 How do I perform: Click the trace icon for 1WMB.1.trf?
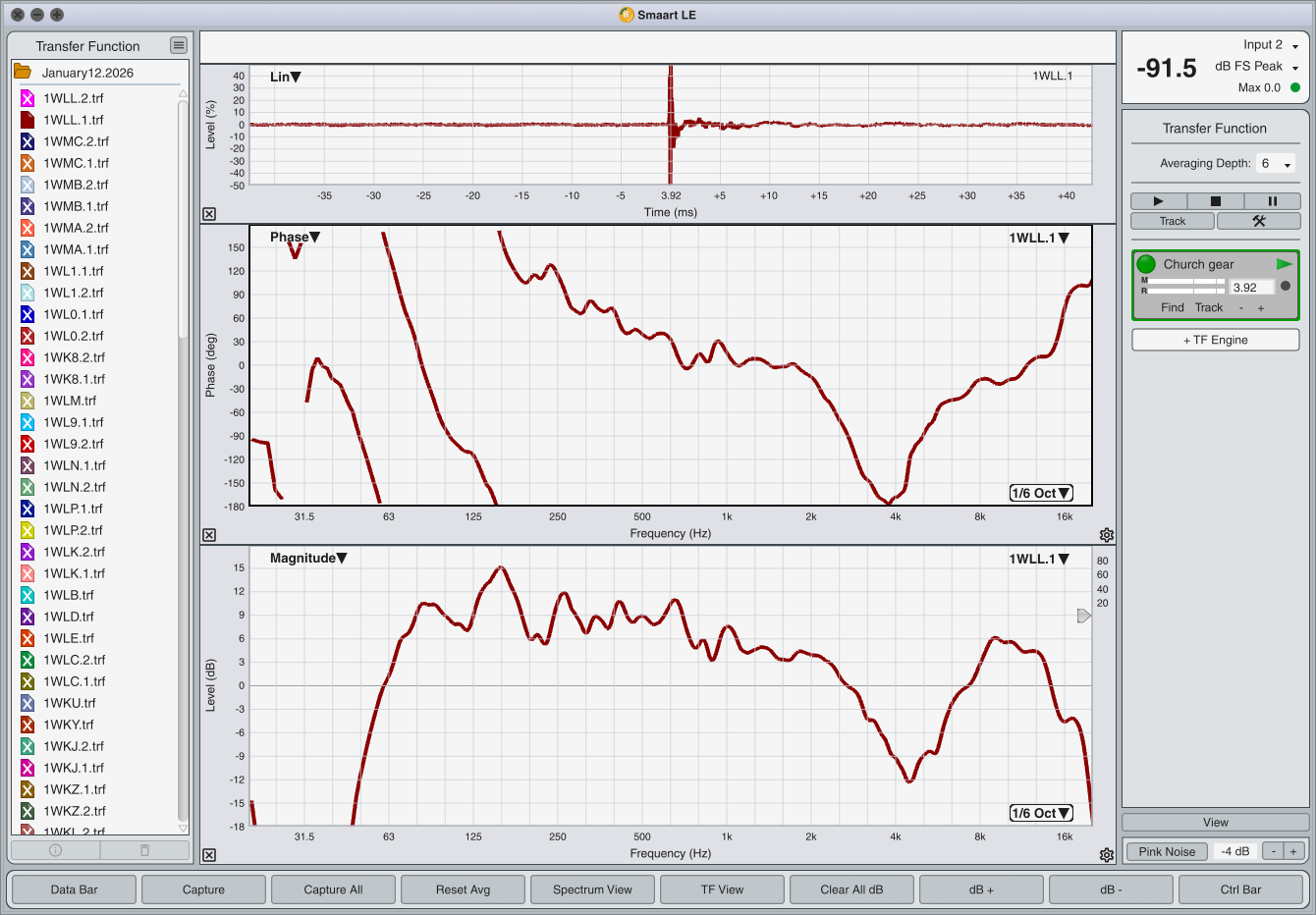(x=27, y=206)
